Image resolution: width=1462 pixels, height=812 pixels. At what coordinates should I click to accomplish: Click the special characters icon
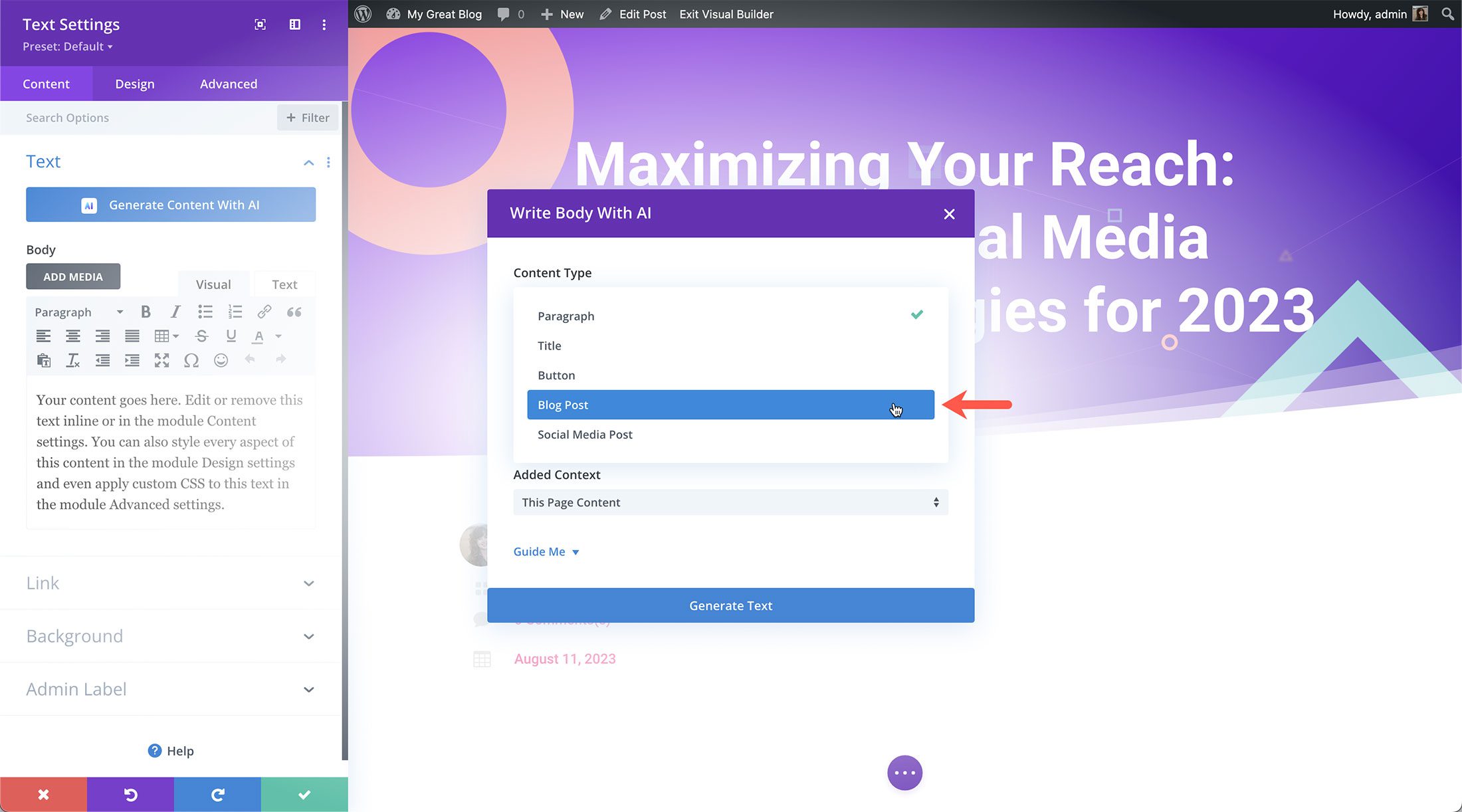[x=193, y=359]
